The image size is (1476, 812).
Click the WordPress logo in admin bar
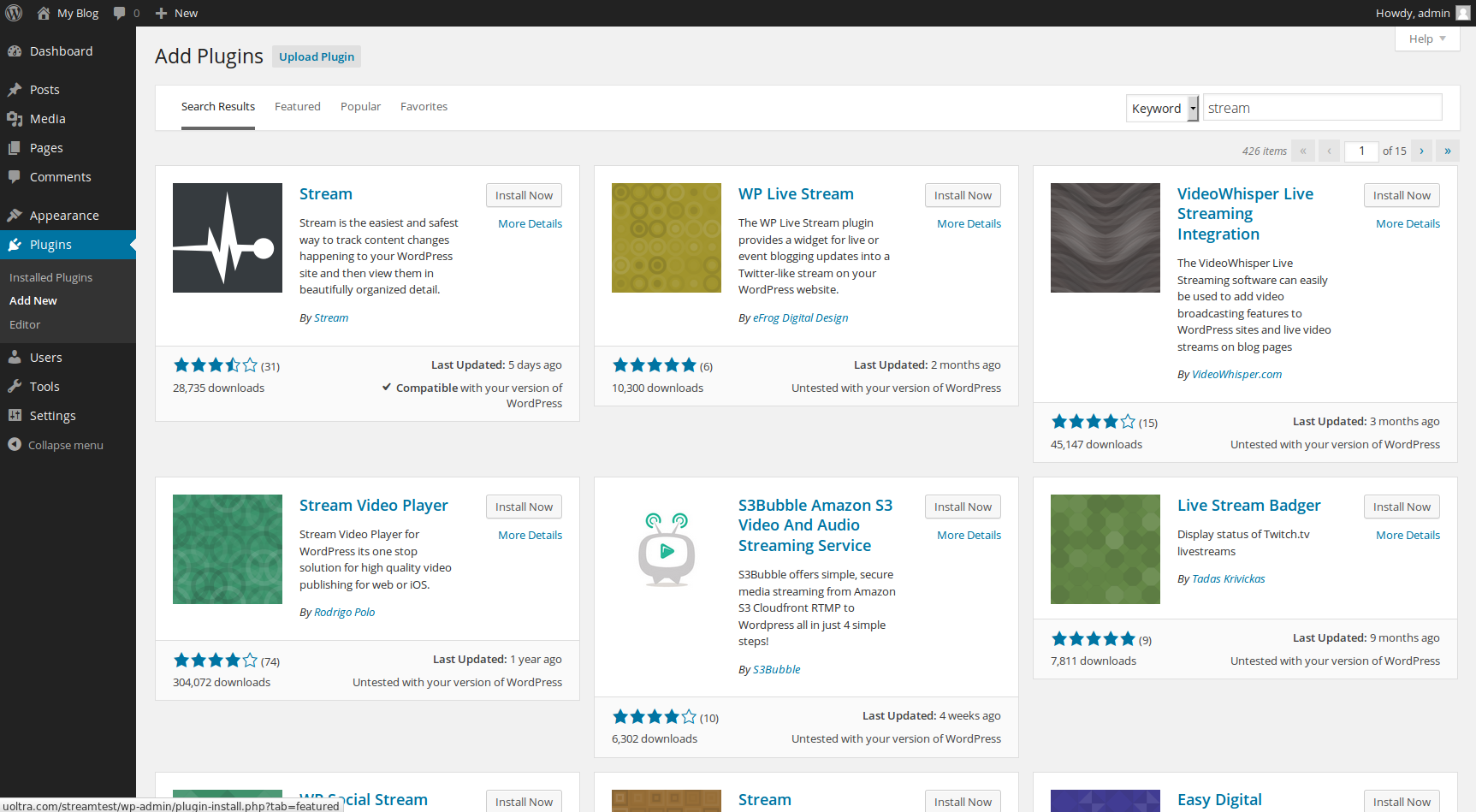tap(14, 13)
